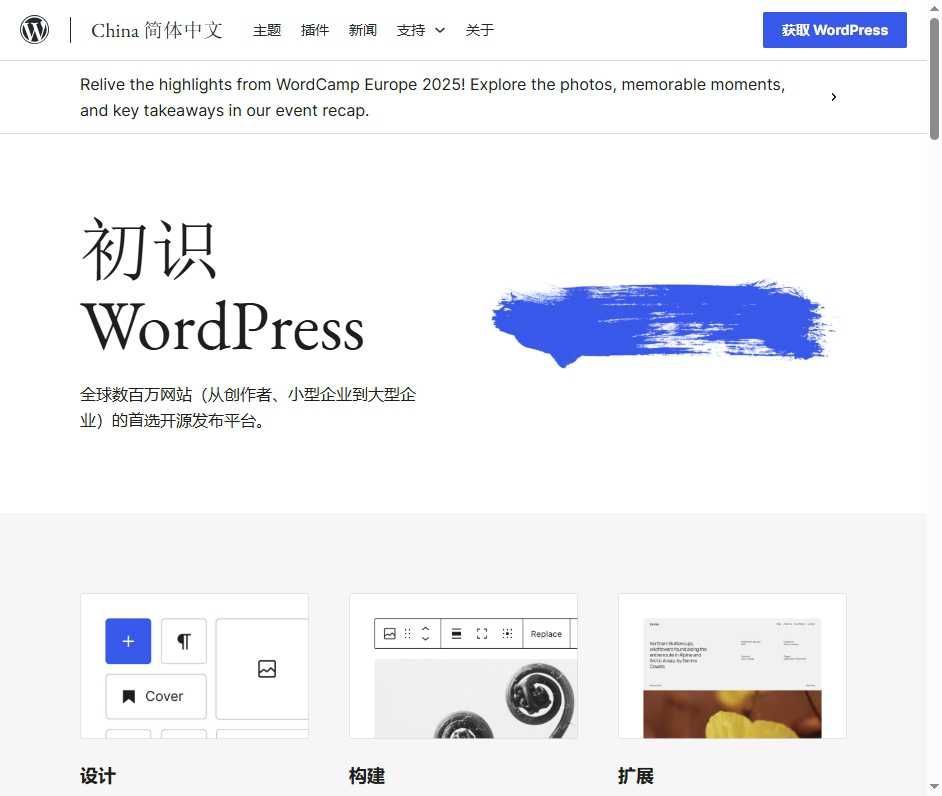Grab the drag handle dots icon
The height and width of the screenshot is (796, 942).
pyautogui.click(x=409, y=633)
